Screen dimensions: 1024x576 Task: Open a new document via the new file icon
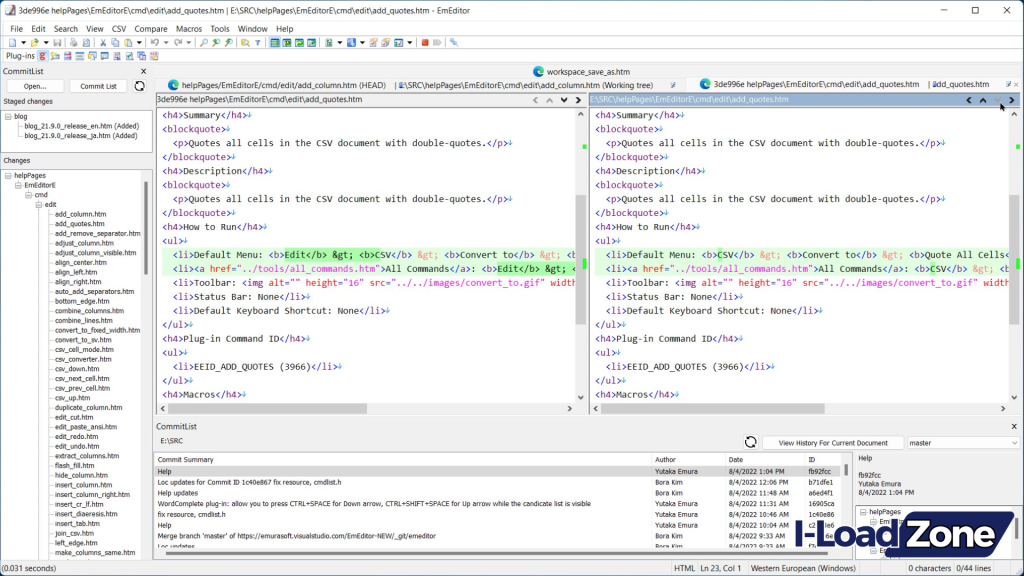coord(14,43)
